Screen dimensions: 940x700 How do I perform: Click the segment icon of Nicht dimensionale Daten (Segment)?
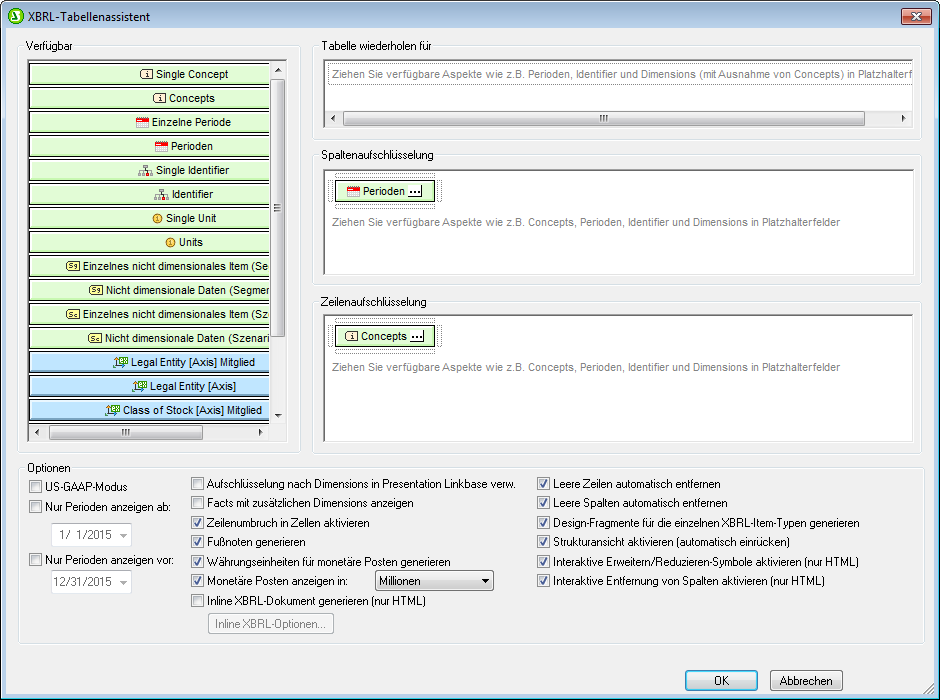coord(96,290)
